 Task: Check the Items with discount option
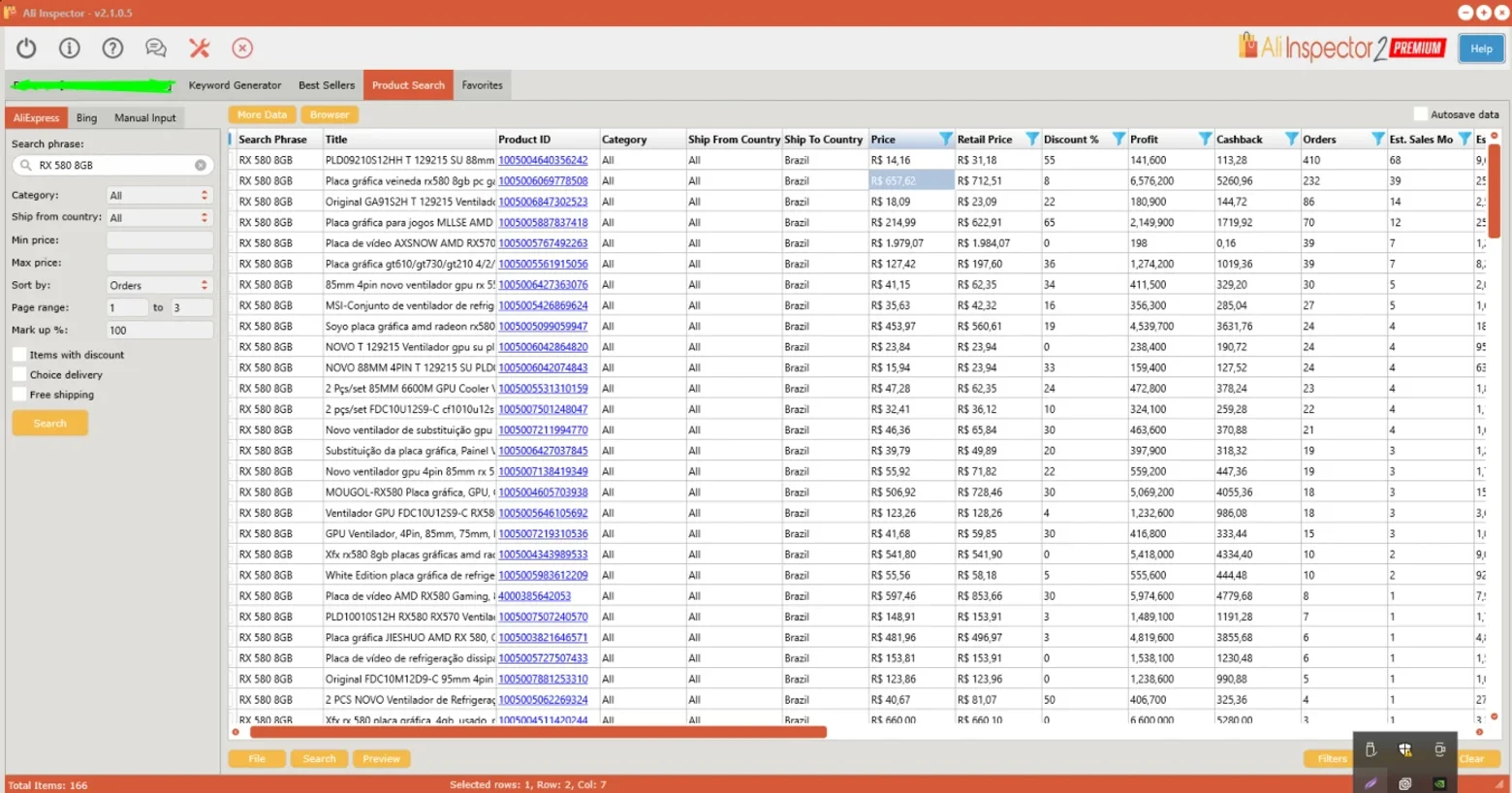tap(19, 355)
